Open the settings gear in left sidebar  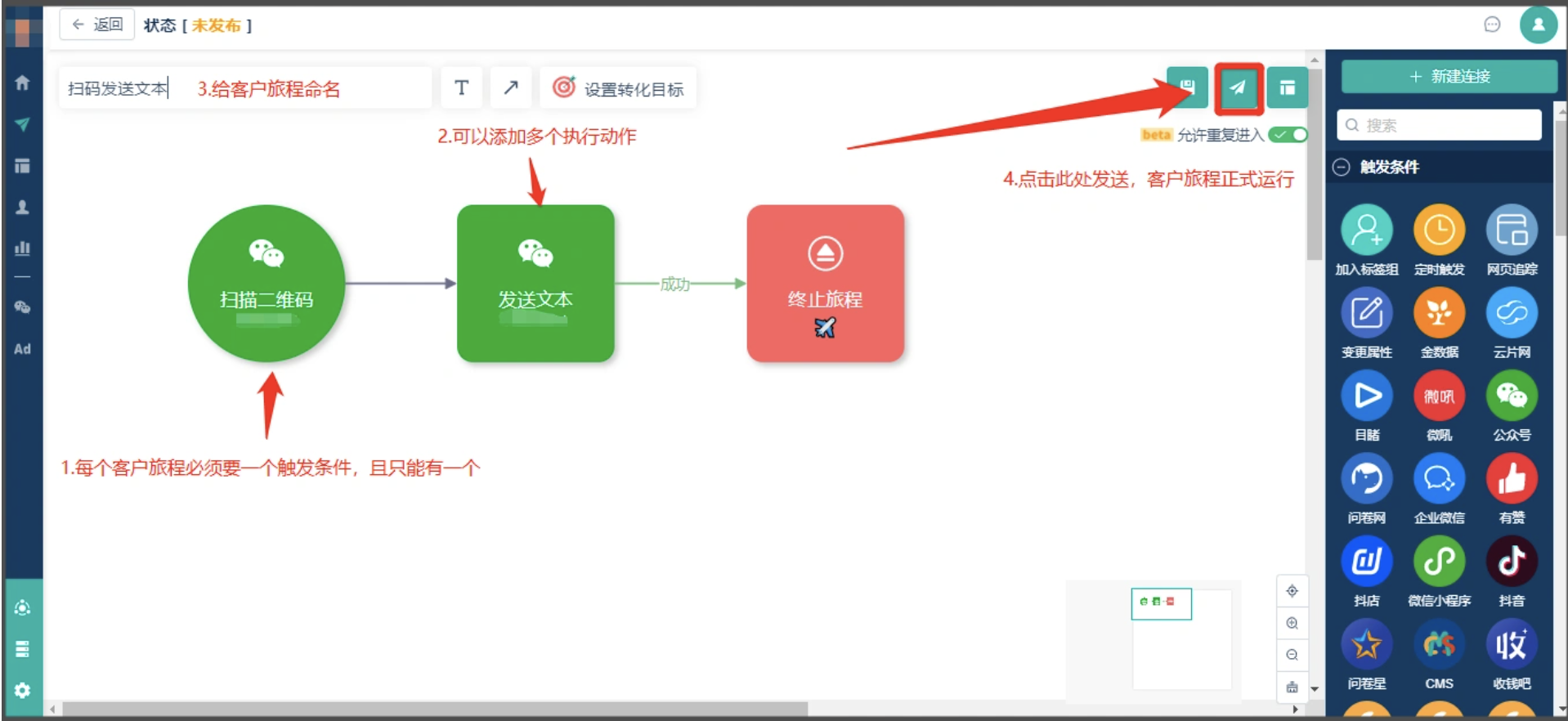point(22,690)
